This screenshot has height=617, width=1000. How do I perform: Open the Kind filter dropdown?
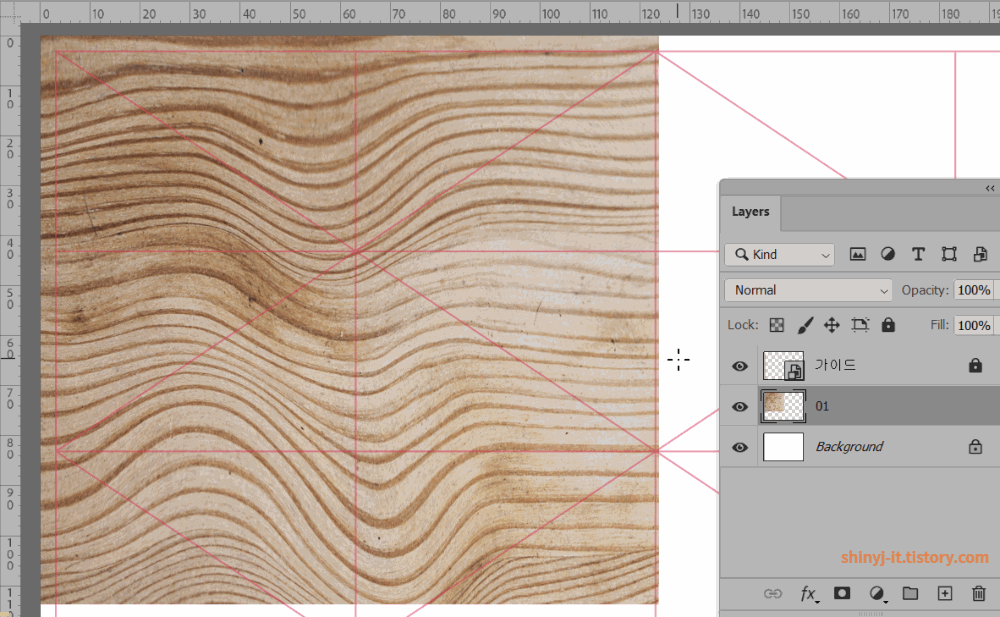[779, 255]
